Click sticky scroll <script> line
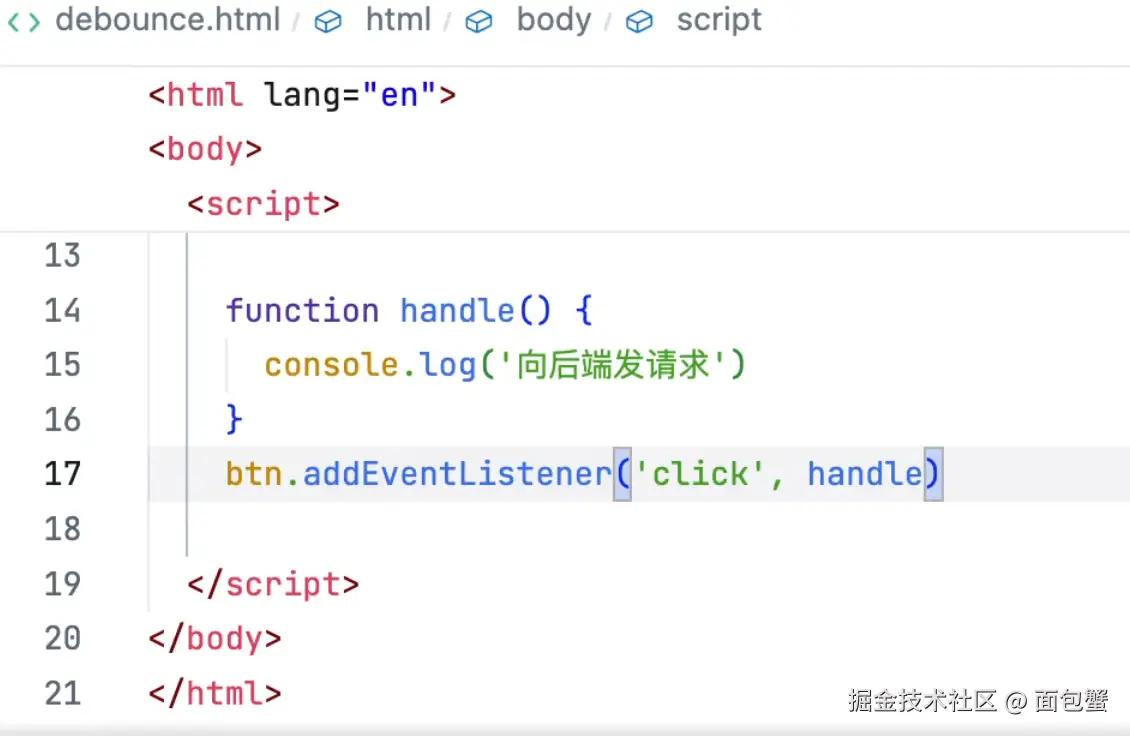This screenshot has height=736, width=1130. tap(264, 204)
